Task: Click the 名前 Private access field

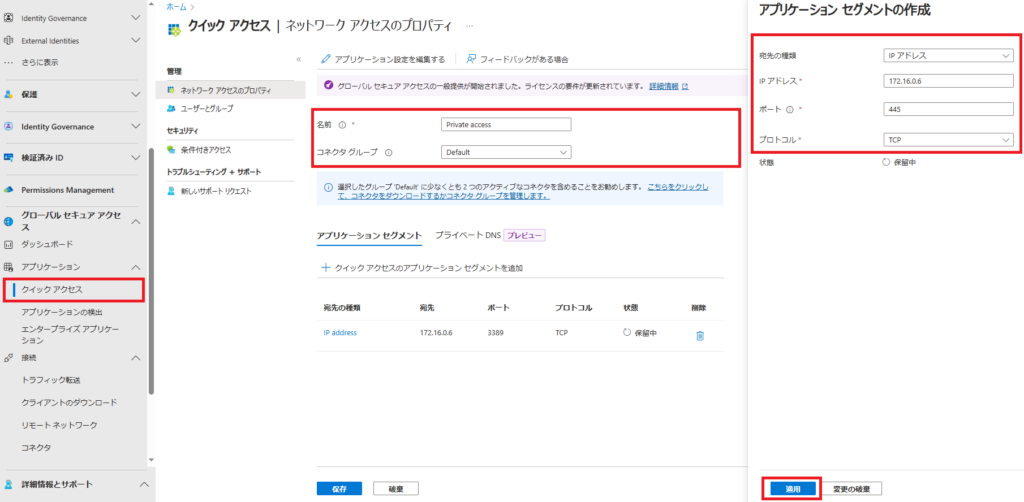Action: (506, 124)
